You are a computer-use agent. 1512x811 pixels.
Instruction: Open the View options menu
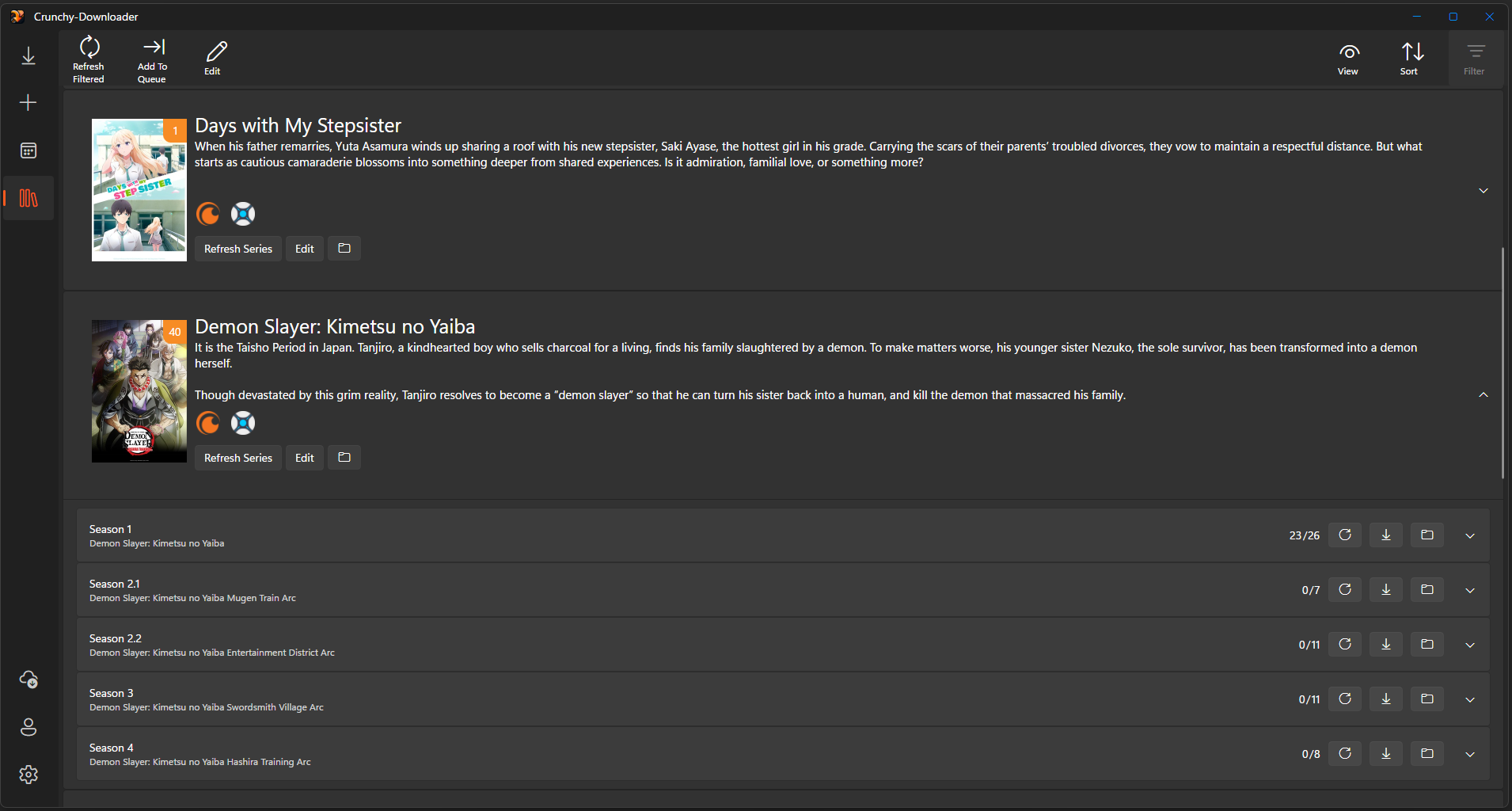pos(1348,59)
